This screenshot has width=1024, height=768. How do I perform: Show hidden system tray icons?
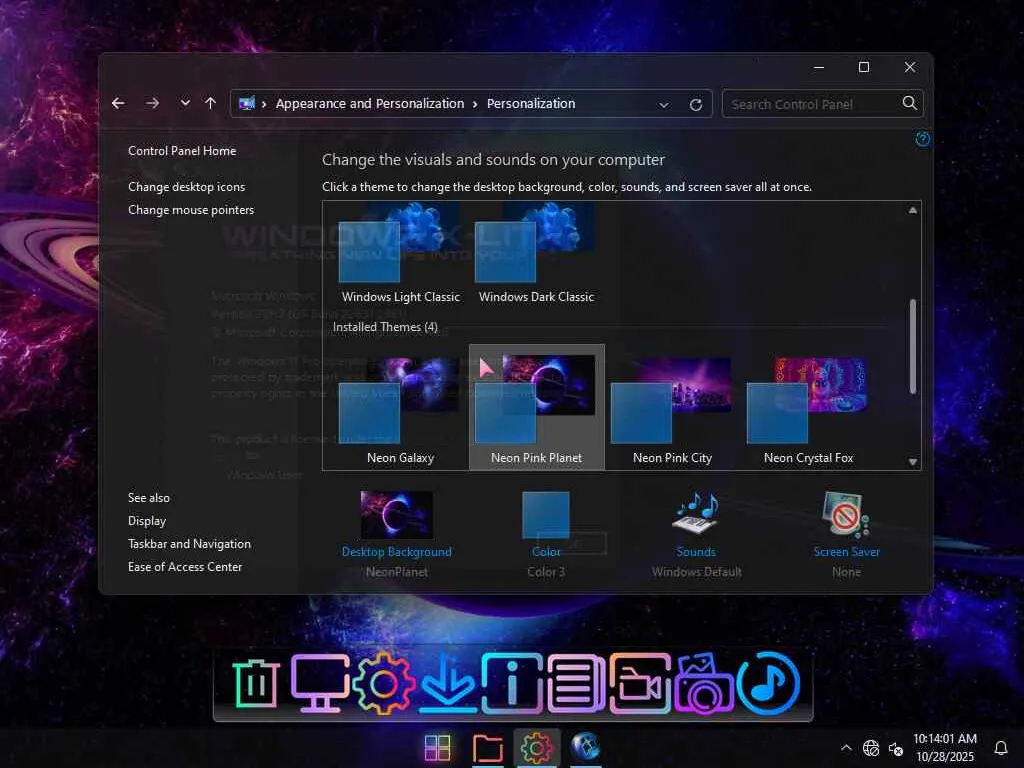click(x=846, y=748)
